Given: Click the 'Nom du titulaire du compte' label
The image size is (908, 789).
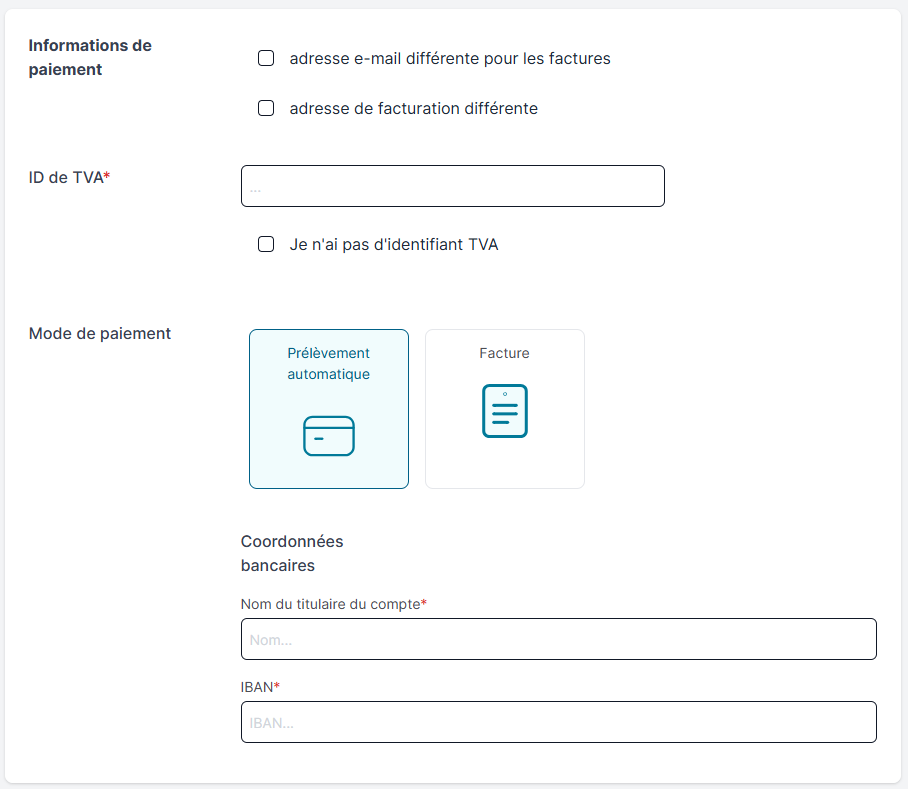Looking at the screenshot, I should point(334,604).
